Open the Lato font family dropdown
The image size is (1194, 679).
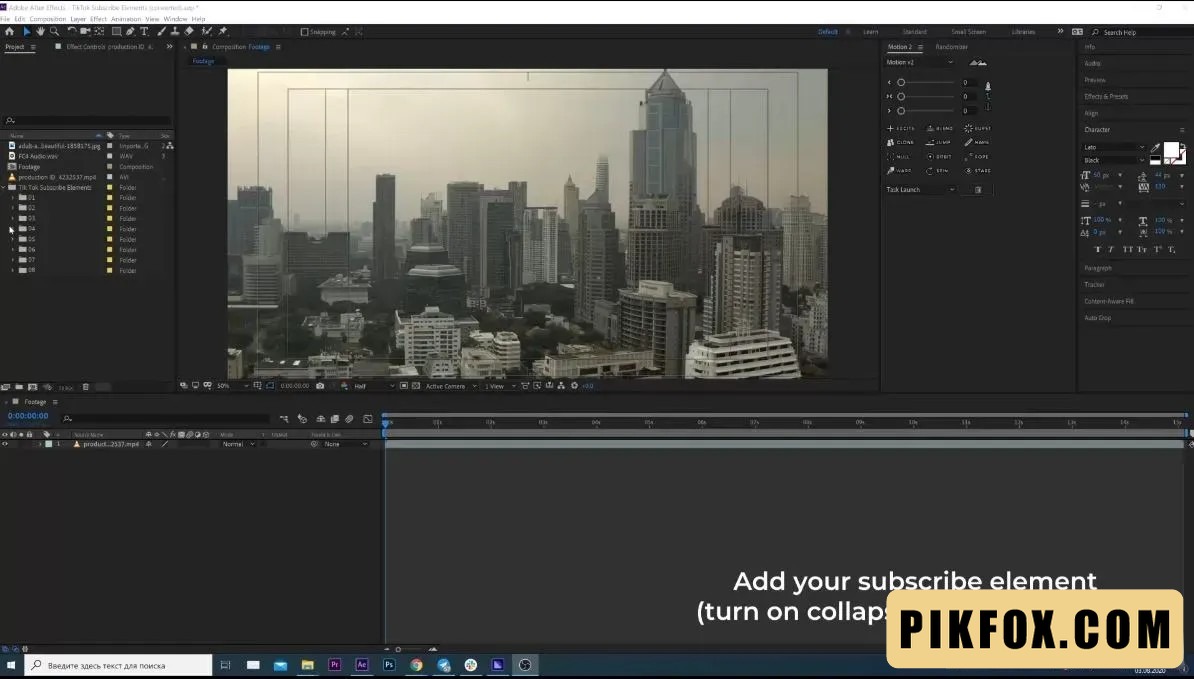click(1113, 148)
